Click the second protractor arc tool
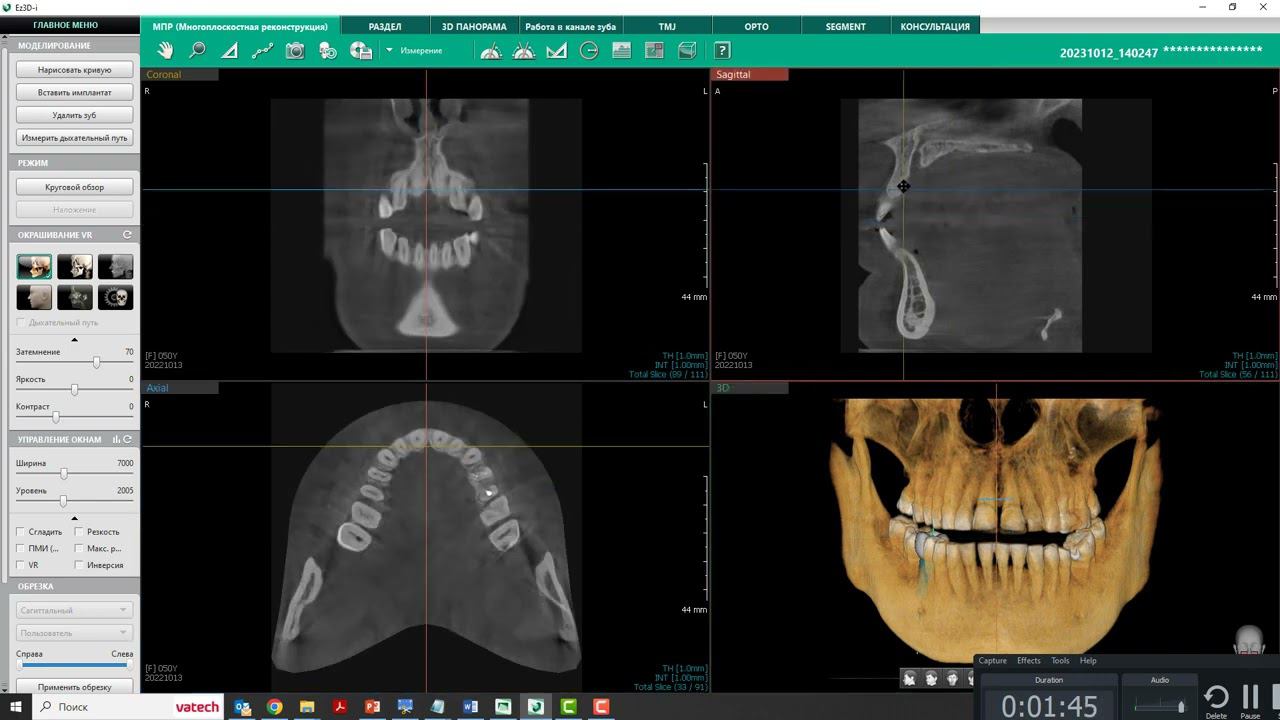Viewport: 1280px width, 720px height. [524, 50]
